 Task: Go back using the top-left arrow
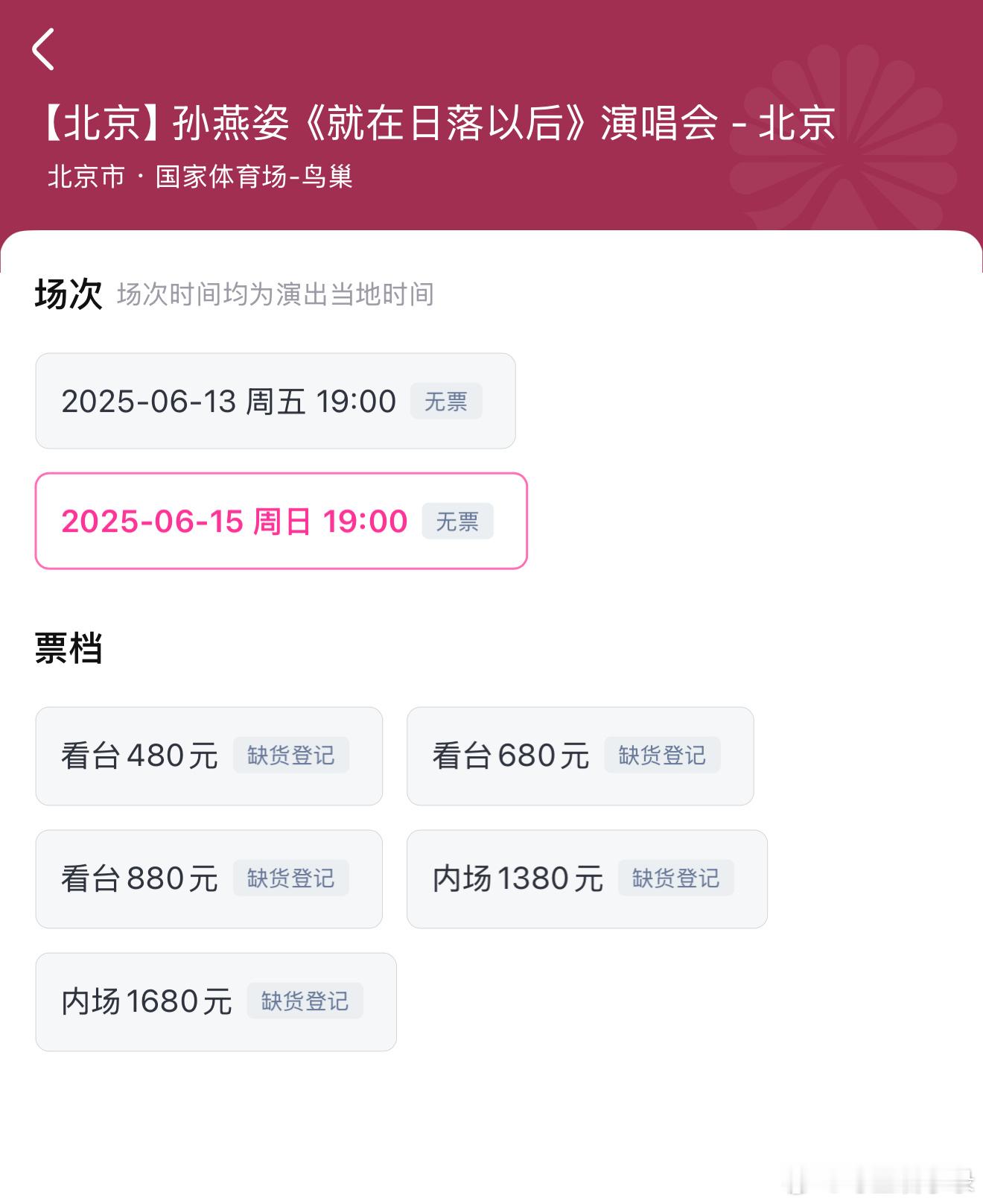pyautogui.click(x=44, y=49)
